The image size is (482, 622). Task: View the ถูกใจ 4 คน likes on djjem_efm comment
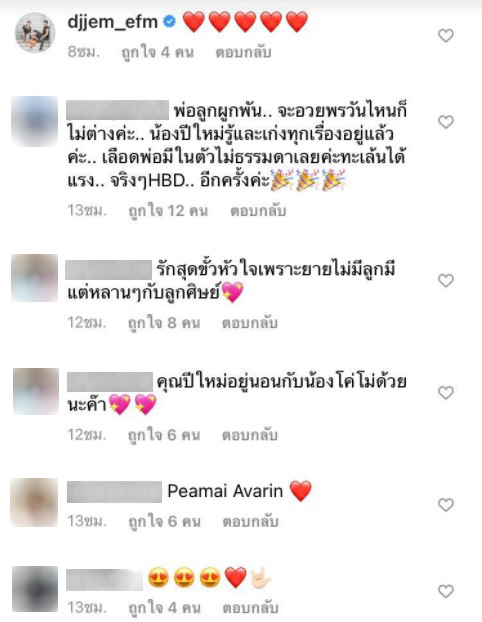click(x=157, y=52)
